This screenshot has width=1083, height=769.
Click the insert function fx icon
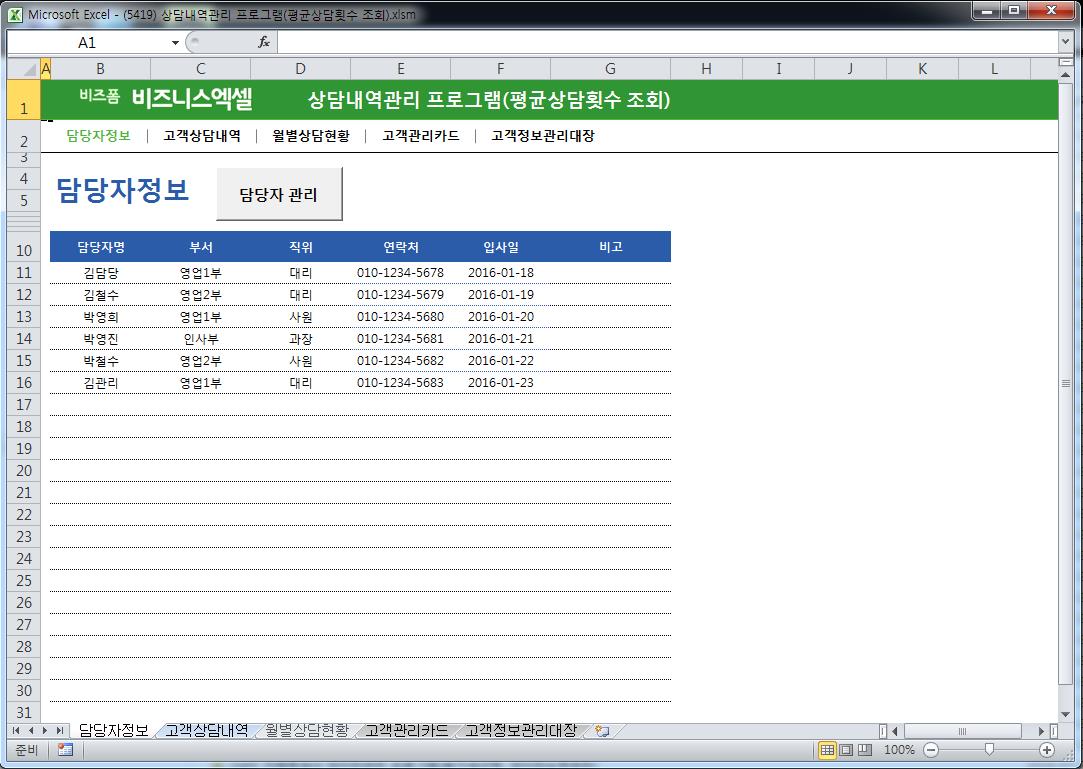coord(264,42)
